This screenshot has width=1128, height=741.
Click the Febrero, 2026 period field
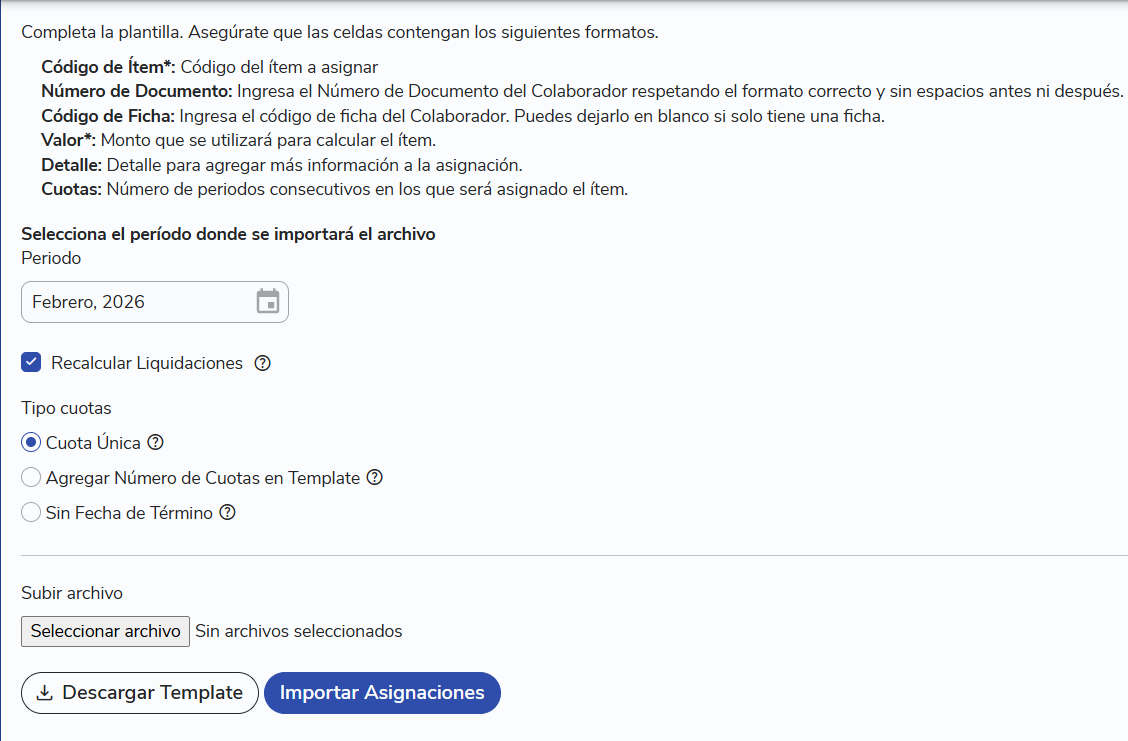coord(155,302)
